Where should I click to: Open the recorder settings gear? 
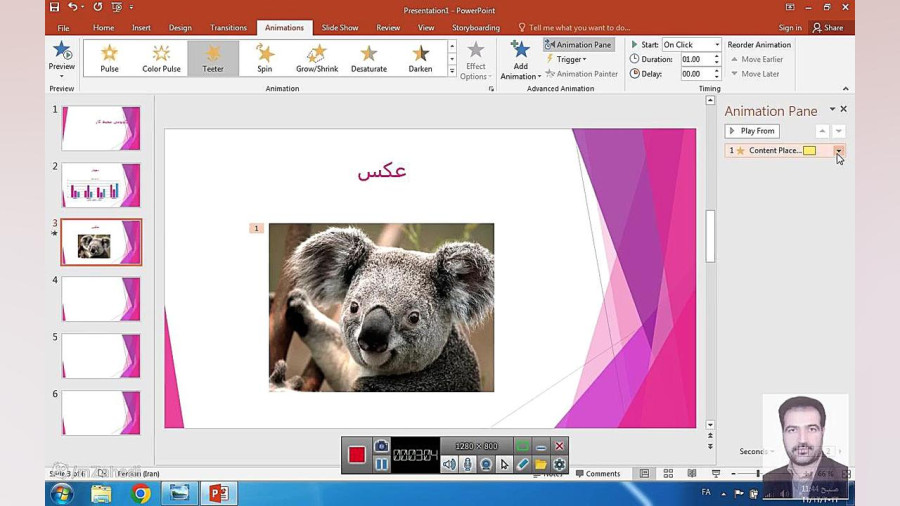(x=559, y=464)
